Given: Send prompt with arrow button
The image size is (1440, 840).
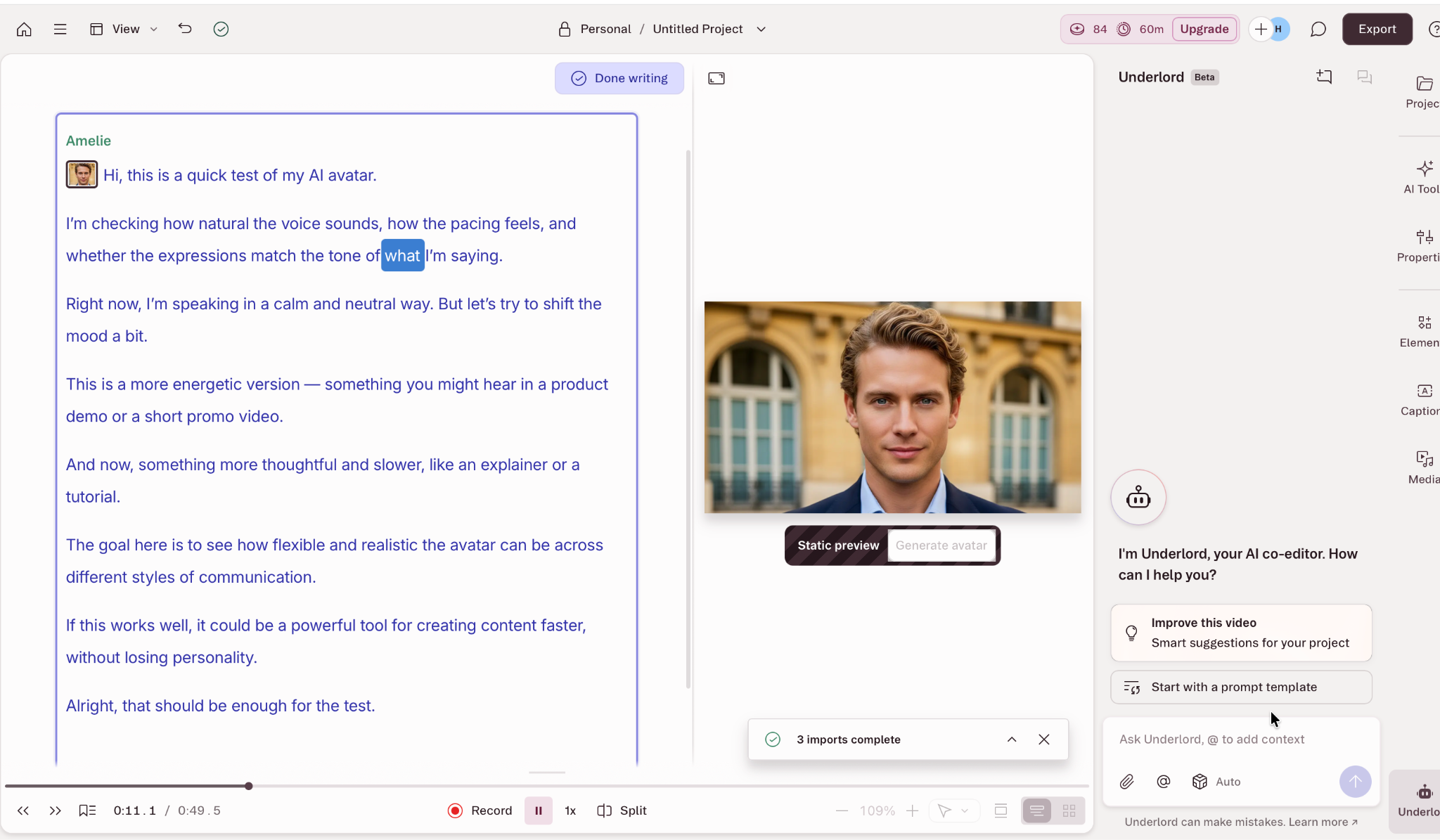Looking at the screenshot, I should coord(1355,782).
